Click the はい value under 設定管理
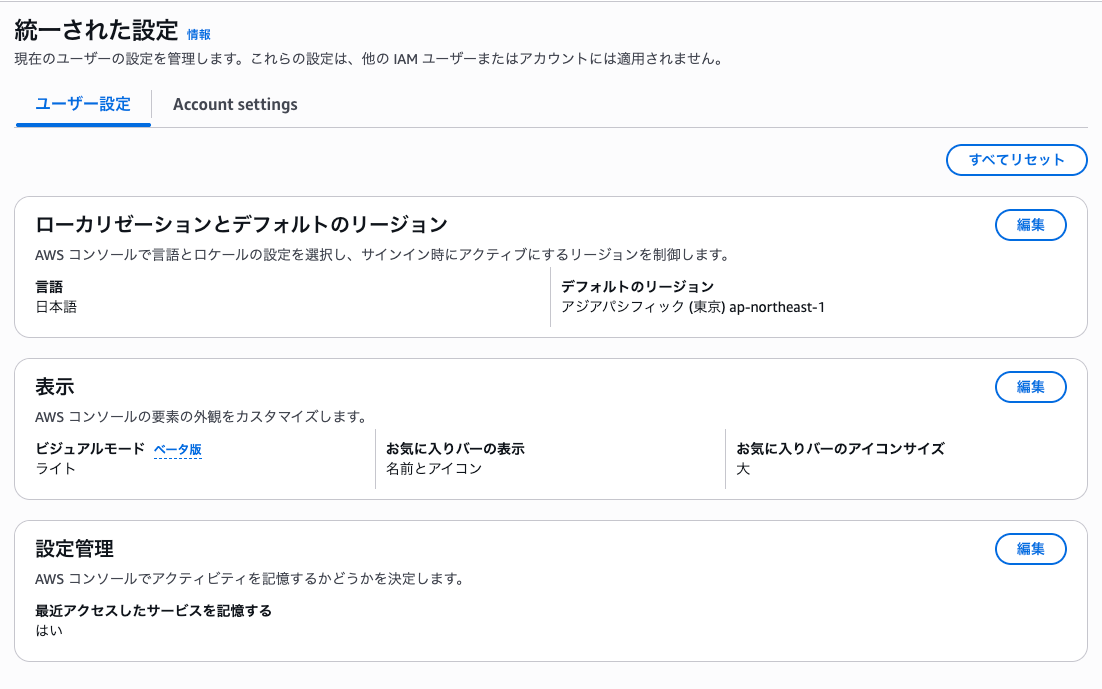1102x689 pixels. click(x=49, y=630)
